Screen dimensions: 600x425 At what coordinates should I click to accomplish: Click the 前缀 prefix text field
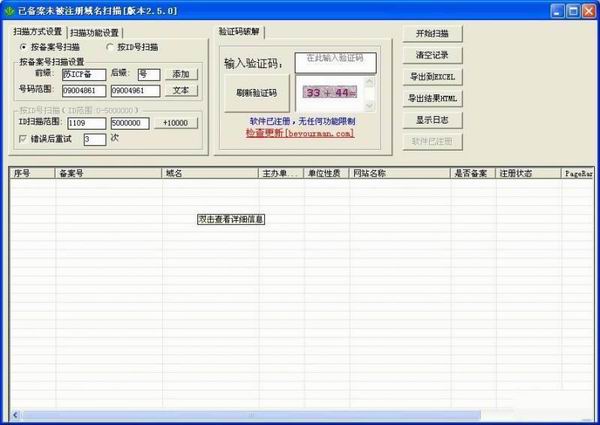[x=82, y=74]
